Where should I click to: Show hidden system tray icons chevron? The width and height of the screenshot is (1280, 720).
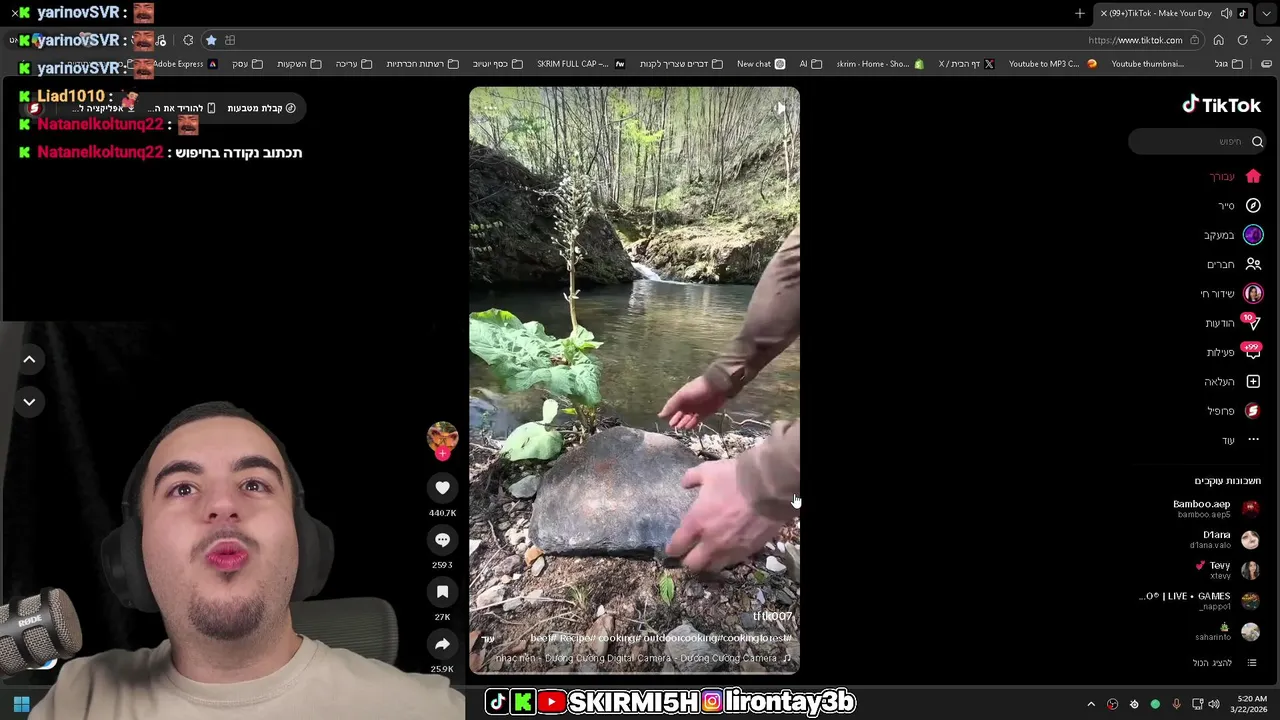1091,704
